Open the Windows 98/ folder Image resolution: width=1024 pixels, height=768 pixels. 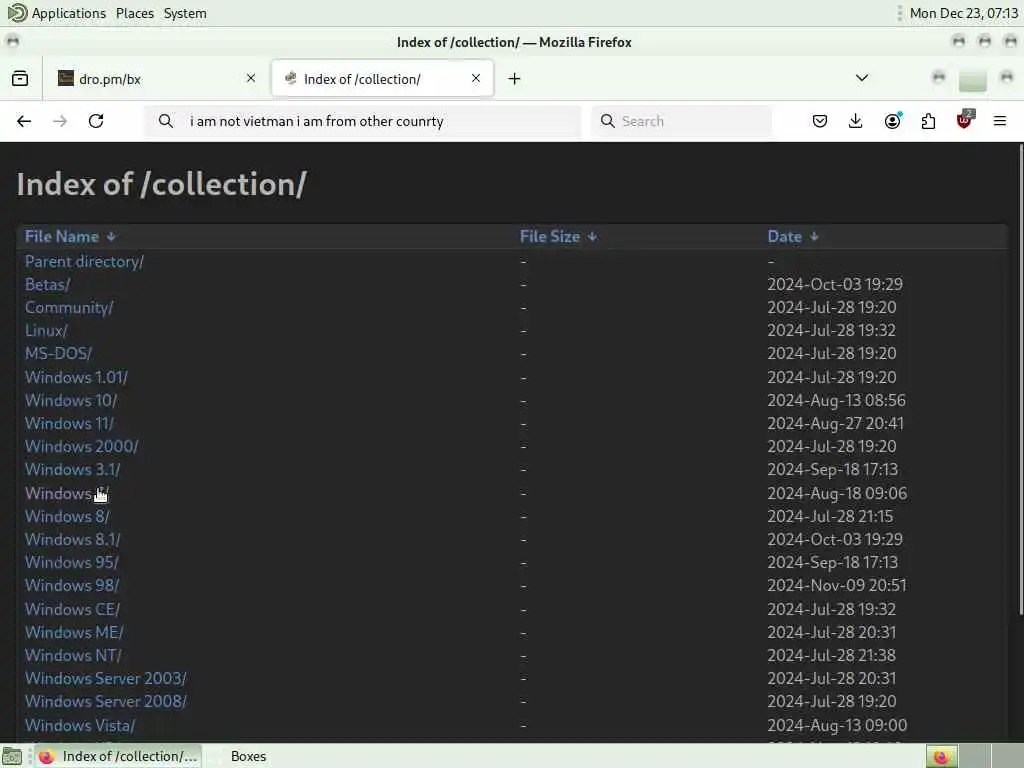pyautogui.click(x=72, y=585)
